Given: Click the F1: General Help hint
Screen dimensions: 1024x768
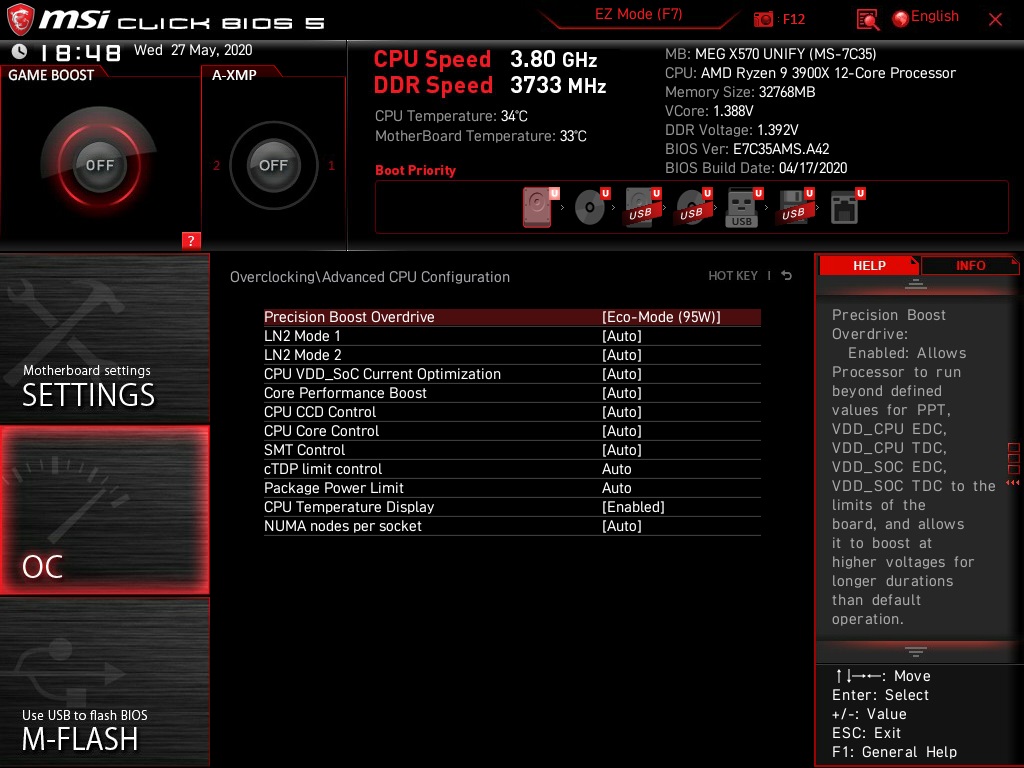Looking at the screenshot, I should coord(894,752).
